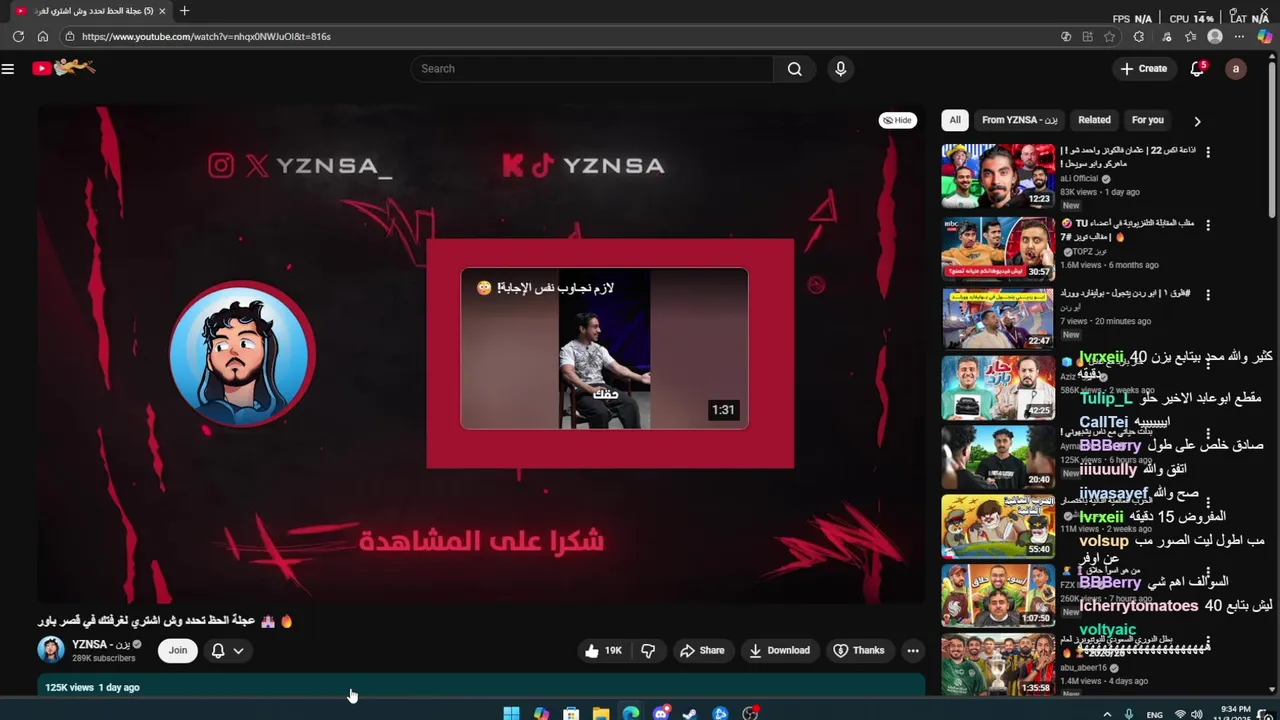Expand the notification bell subscription dropdown
Screen dimensions: 1280x720
pyautogui.click(x=238, y=650)
